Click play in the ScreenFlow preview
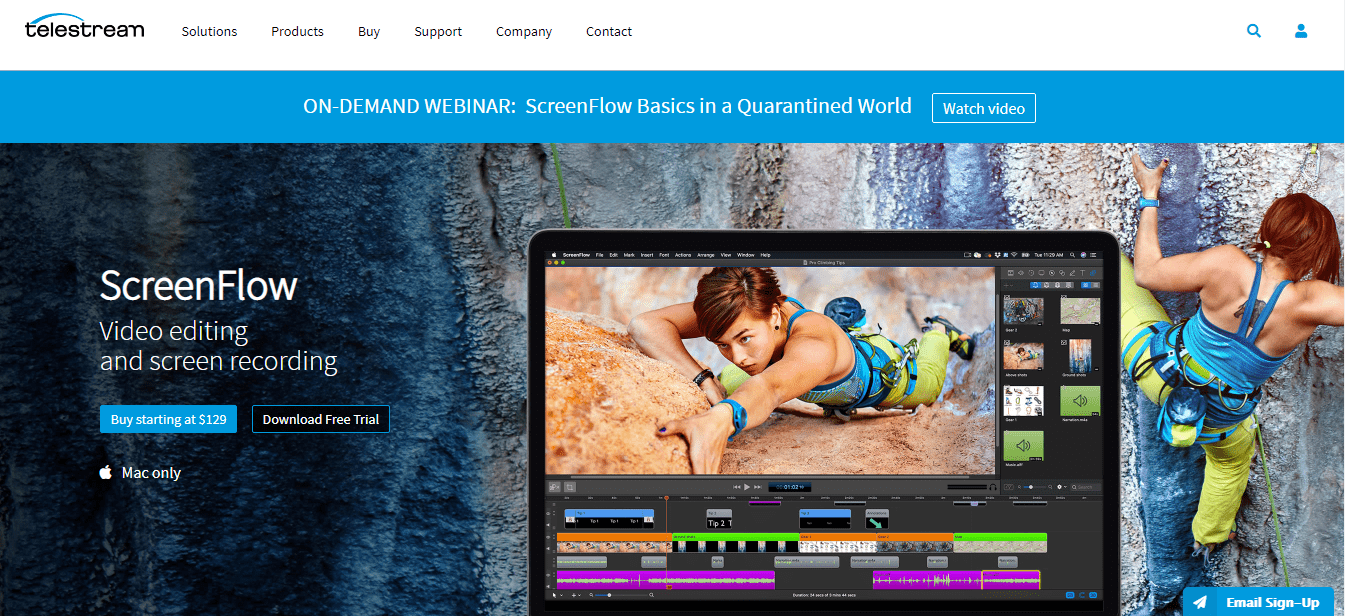 point(747,487)
